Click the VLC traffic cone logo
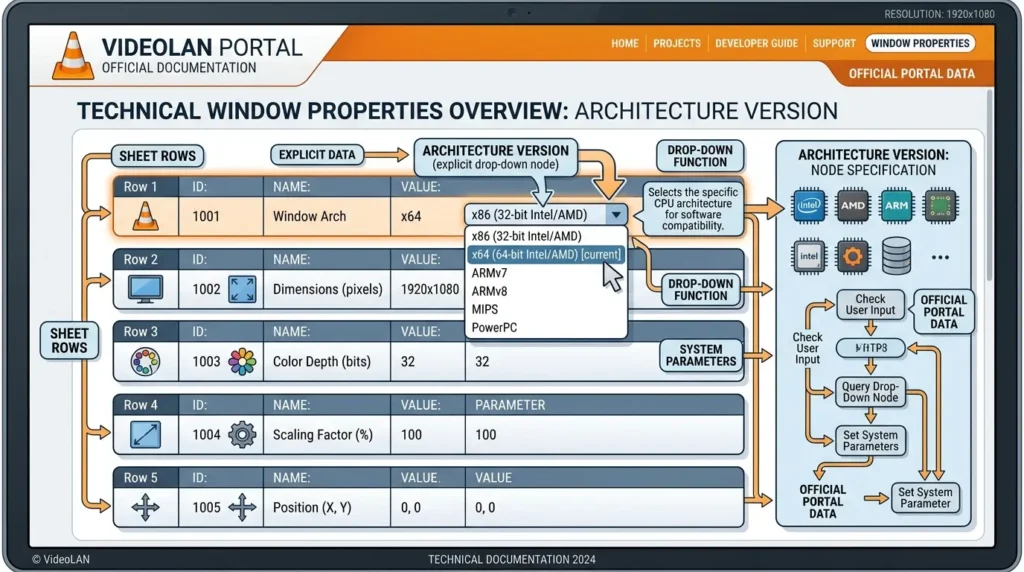This screenshot has height=572, width=1024. click(x=73, y=56)
